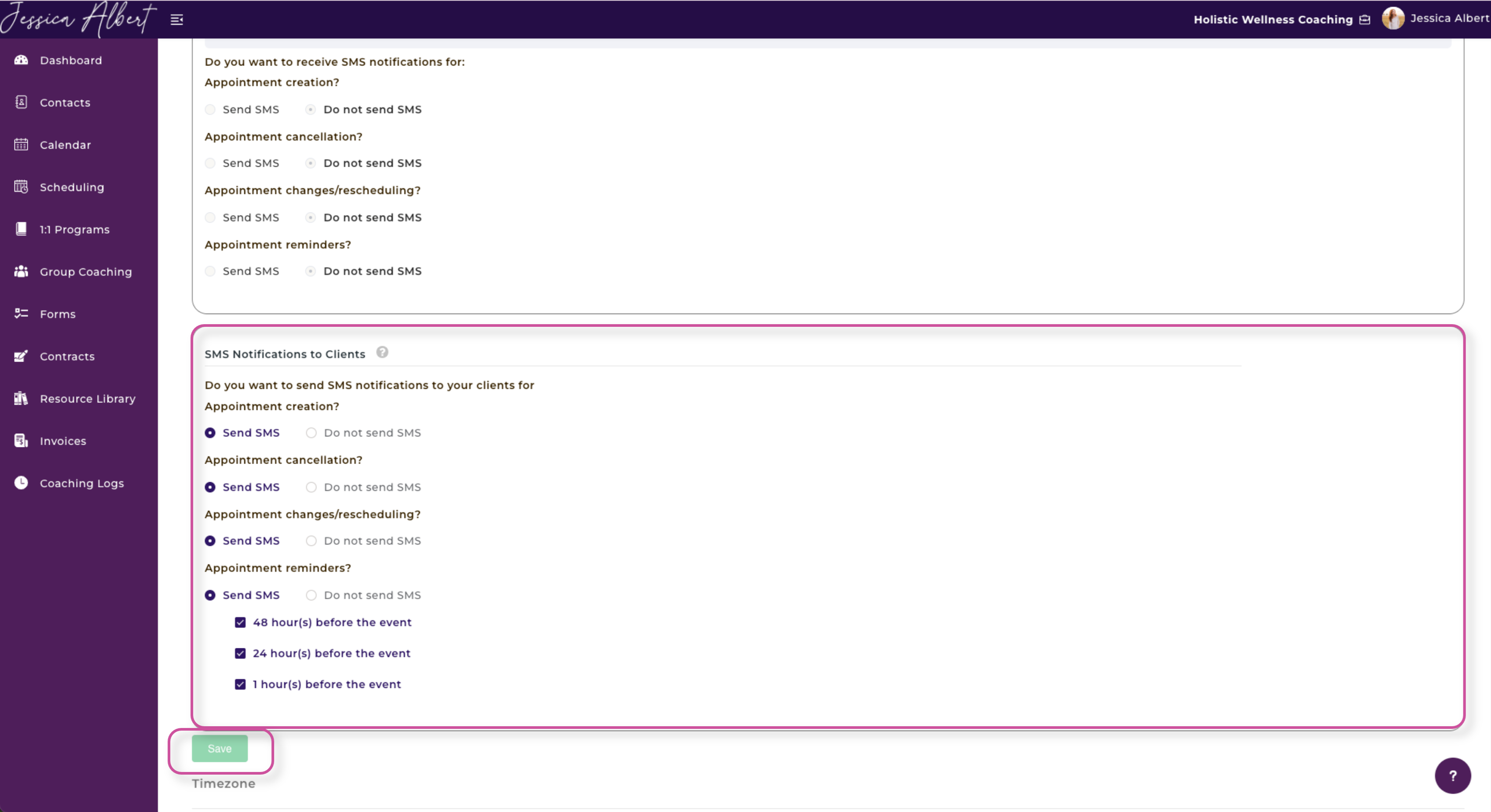
Task: Click help icon beside SMS Notifications to Clients
Action: tap(382, 352)
